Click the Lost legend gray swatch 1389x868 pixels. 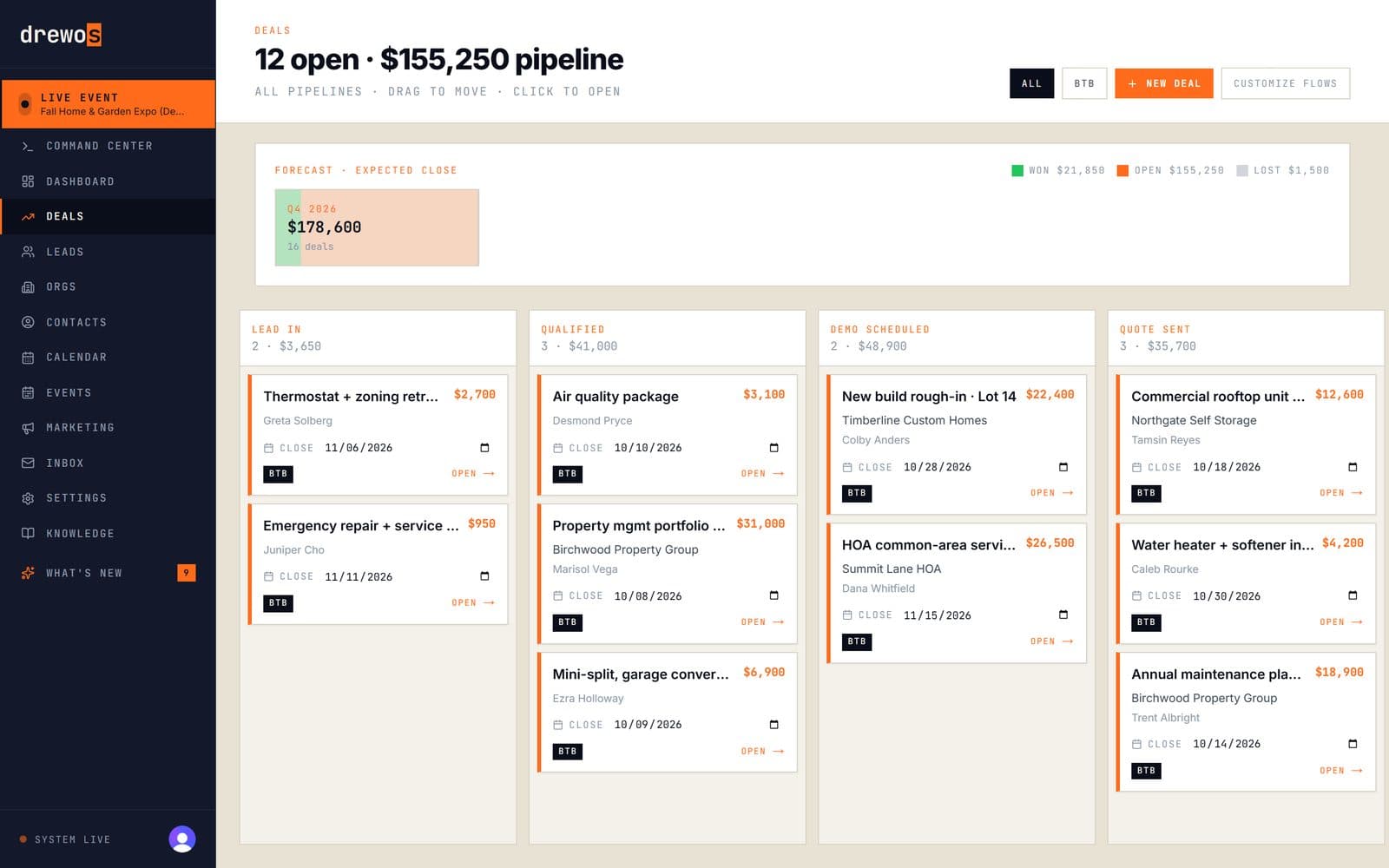pyautogui.click(x=1241, y=170)
